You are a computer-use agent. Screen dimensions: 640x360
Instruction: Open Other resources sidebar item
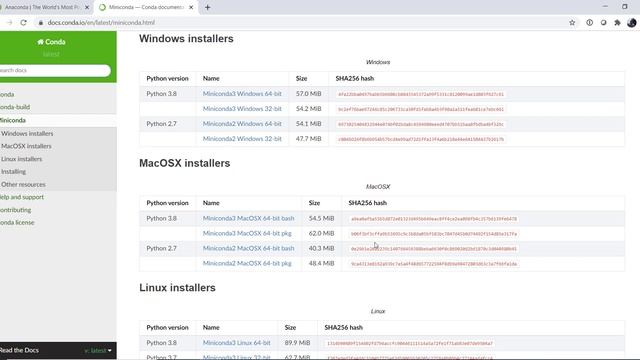(23, 184)
